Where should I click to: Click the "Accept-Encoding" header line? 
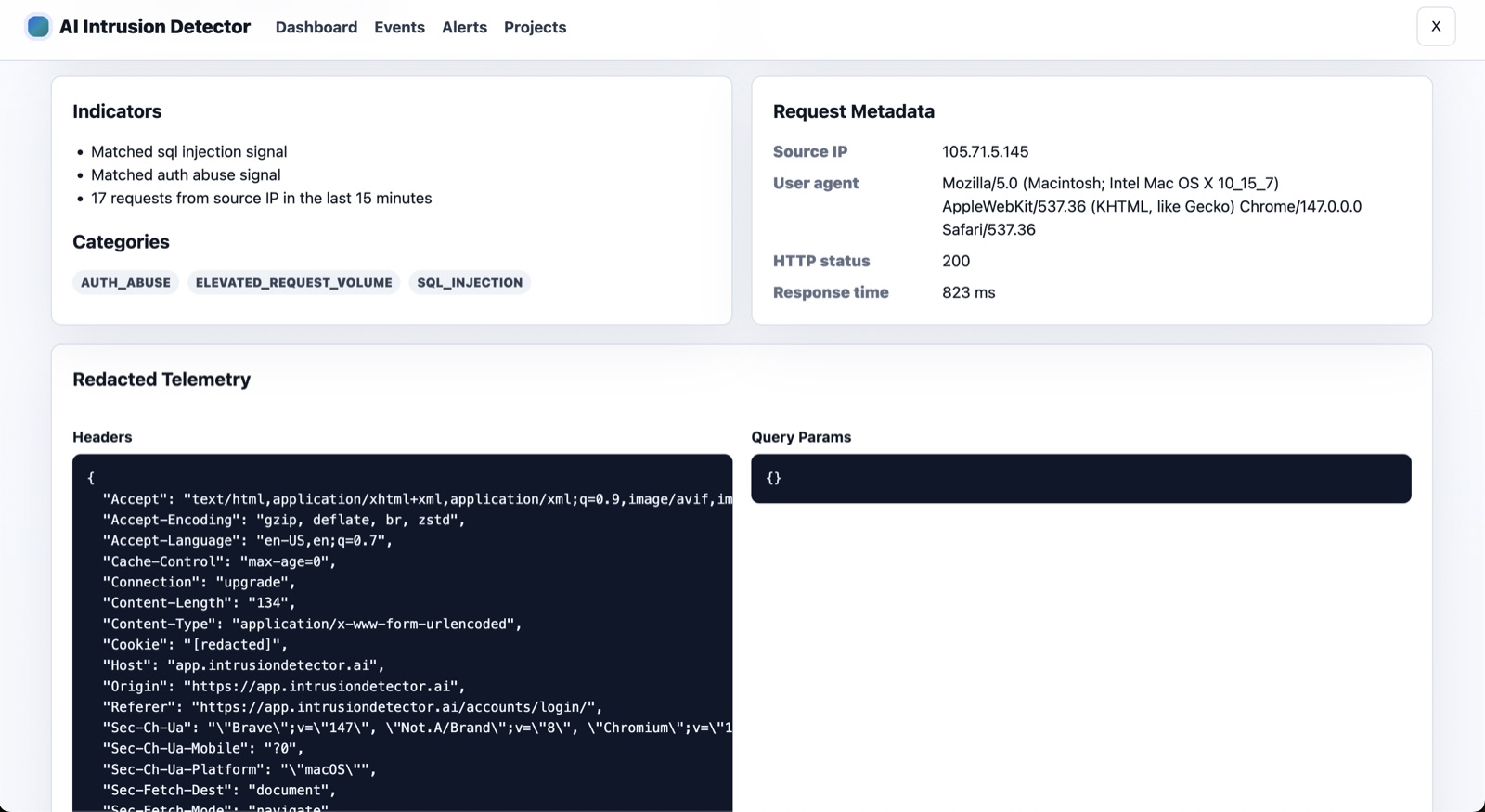pos(284,520)
